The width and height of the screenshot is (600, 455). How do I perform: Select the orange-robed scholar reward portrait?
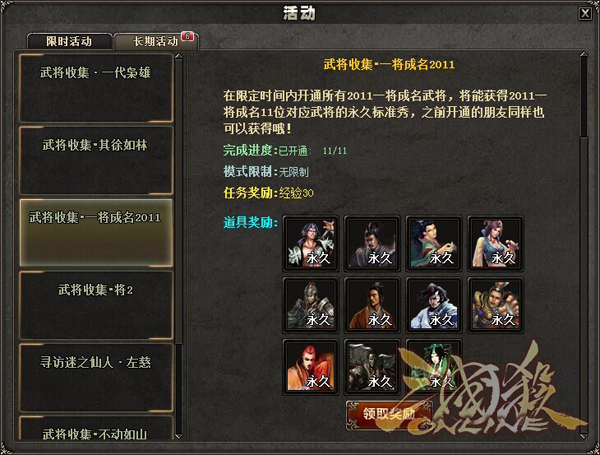[x=372, y=305]
